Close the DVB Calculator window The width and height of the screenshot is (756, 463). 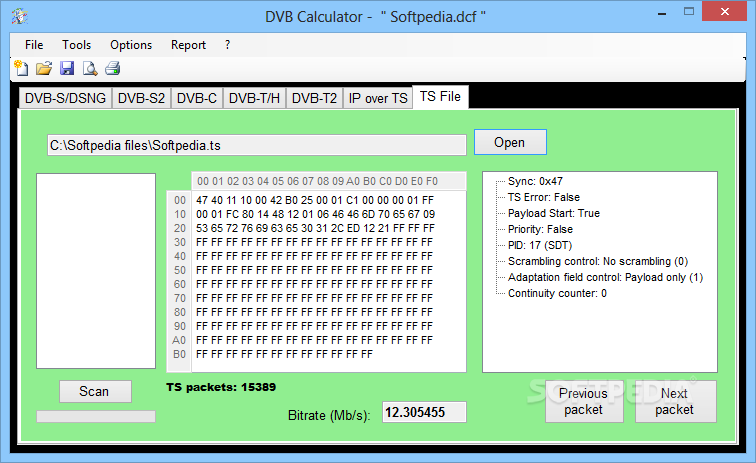[725, 12]
